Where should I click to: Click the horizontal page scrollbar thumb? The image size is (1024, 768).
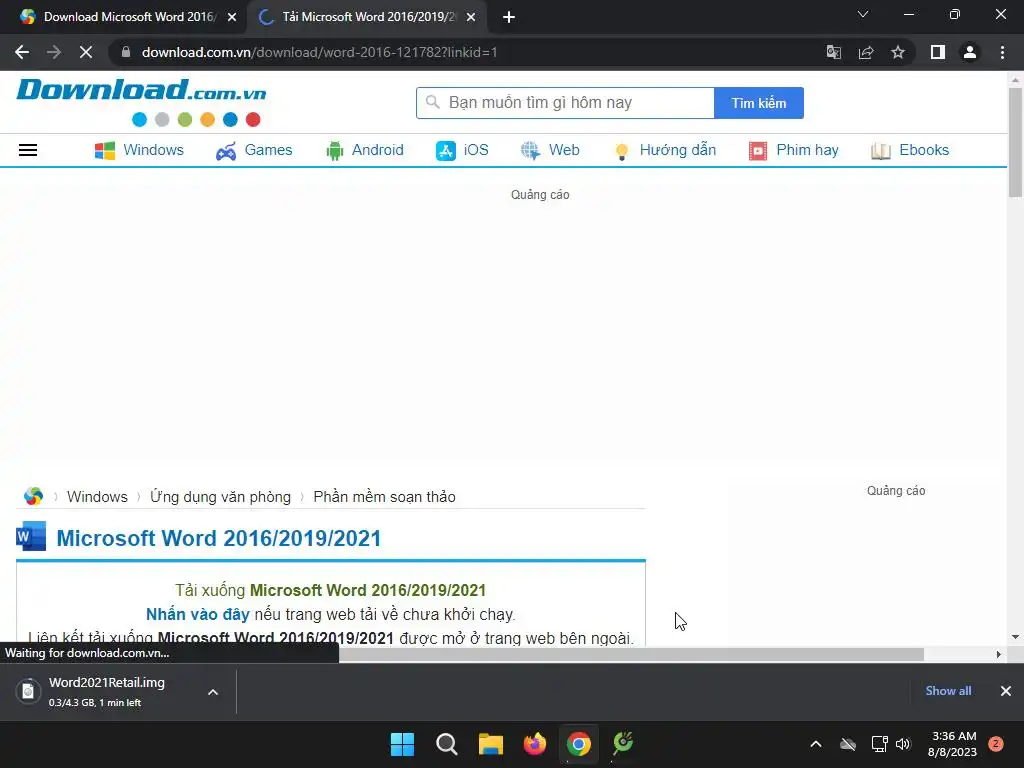(631, 654)
